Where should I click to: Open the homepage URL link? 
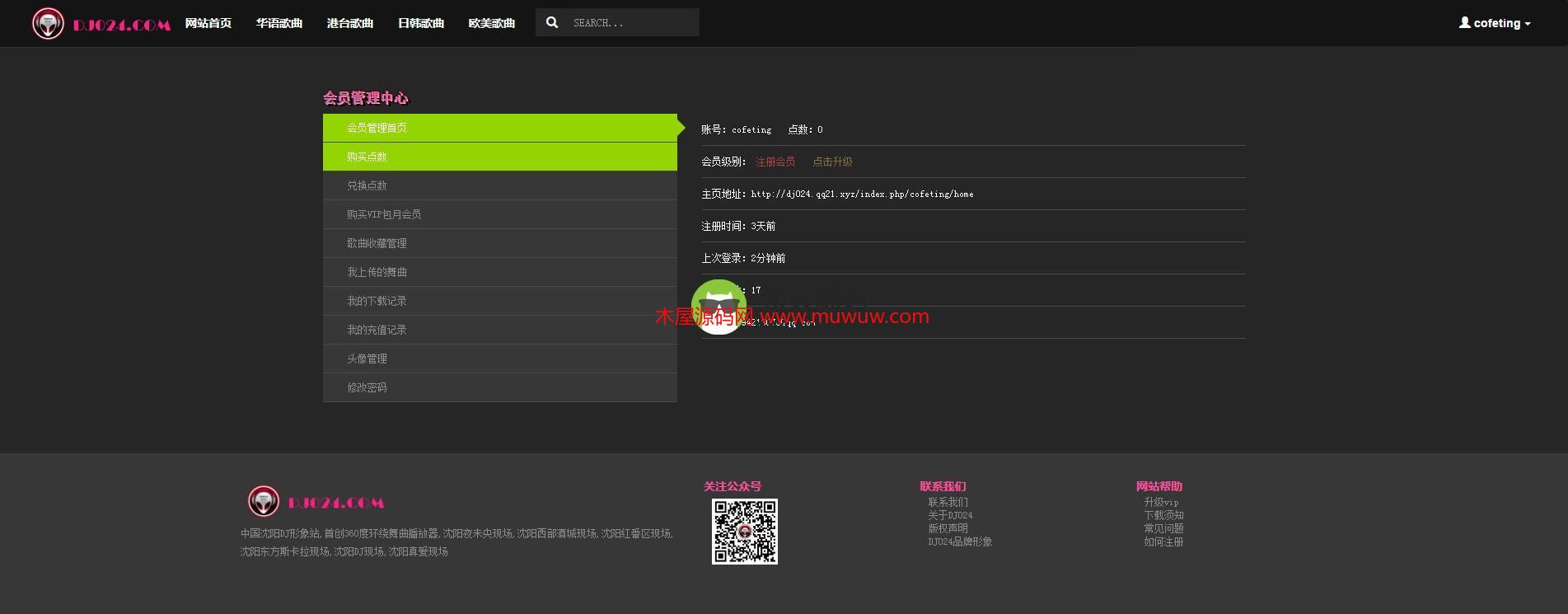862,194
